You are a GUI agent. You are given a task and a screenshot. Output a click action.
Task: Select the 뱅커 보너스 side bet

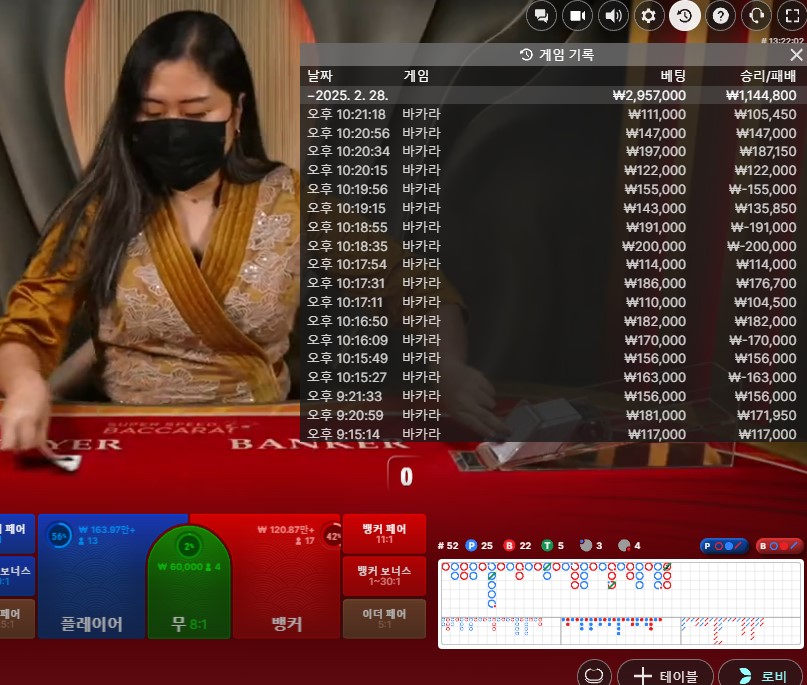coord(384,576)
